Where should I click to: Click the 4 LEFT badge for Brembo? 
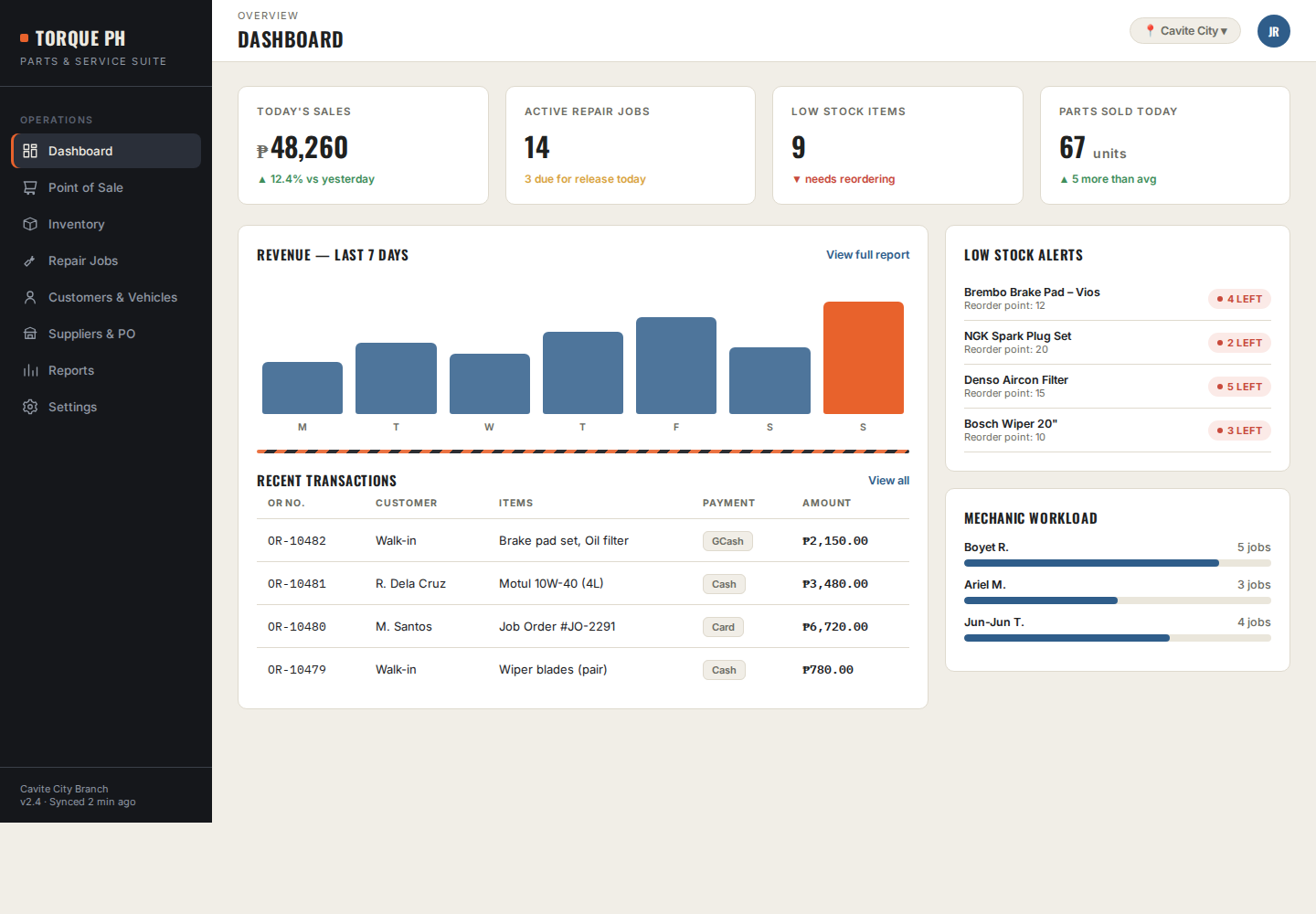click(x=1239, y=299)
